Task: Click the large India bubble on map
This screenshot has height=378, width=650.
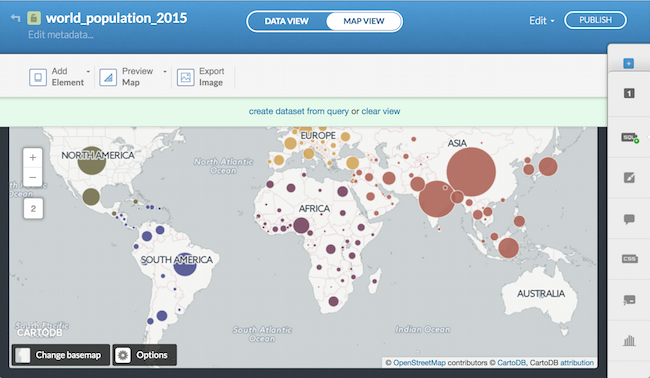Action: (437, 199)
